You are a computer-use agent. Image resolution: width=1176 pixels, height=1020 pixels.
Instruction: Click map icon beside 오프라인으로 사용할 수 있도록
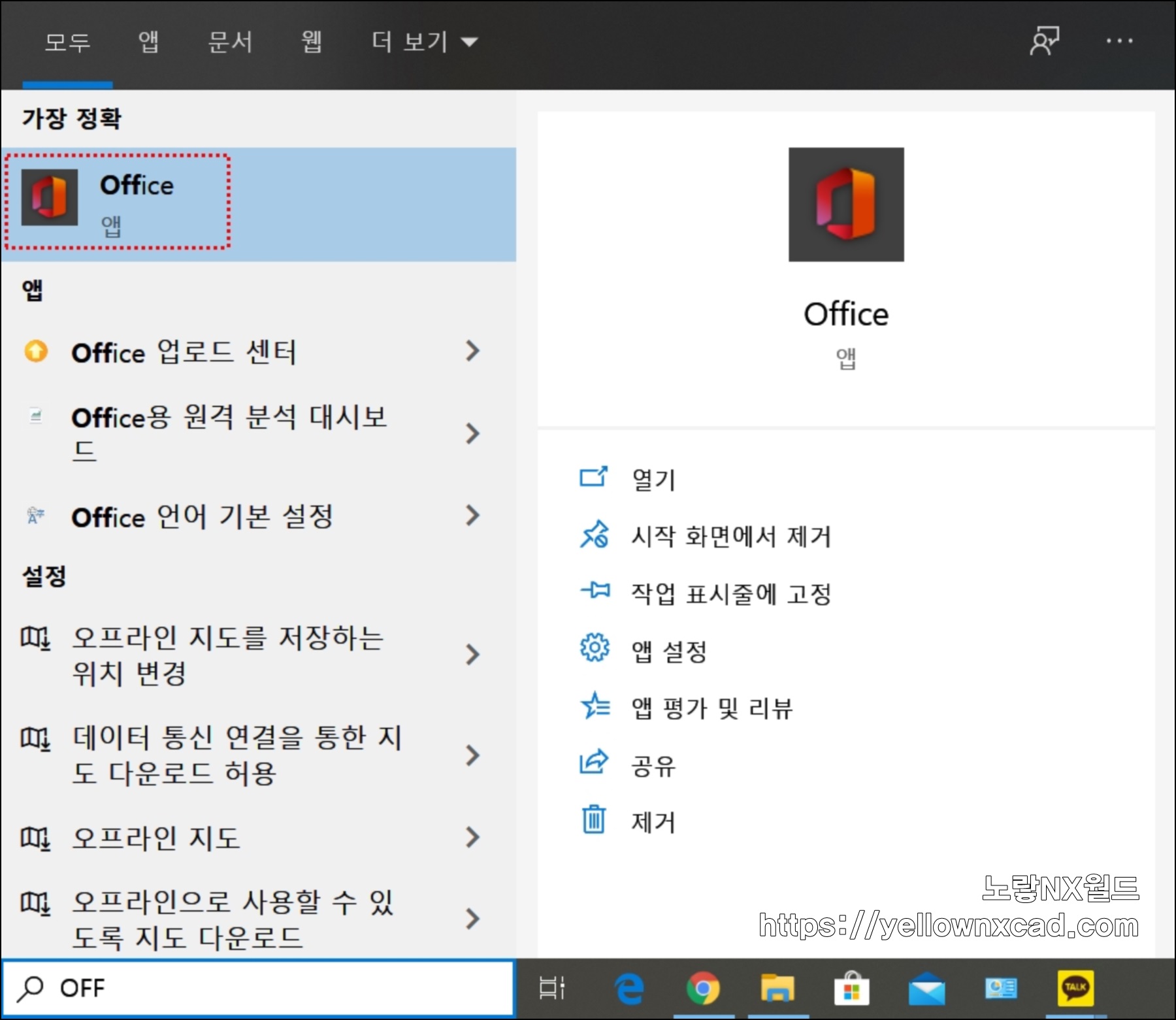click(x=35, y=902)
